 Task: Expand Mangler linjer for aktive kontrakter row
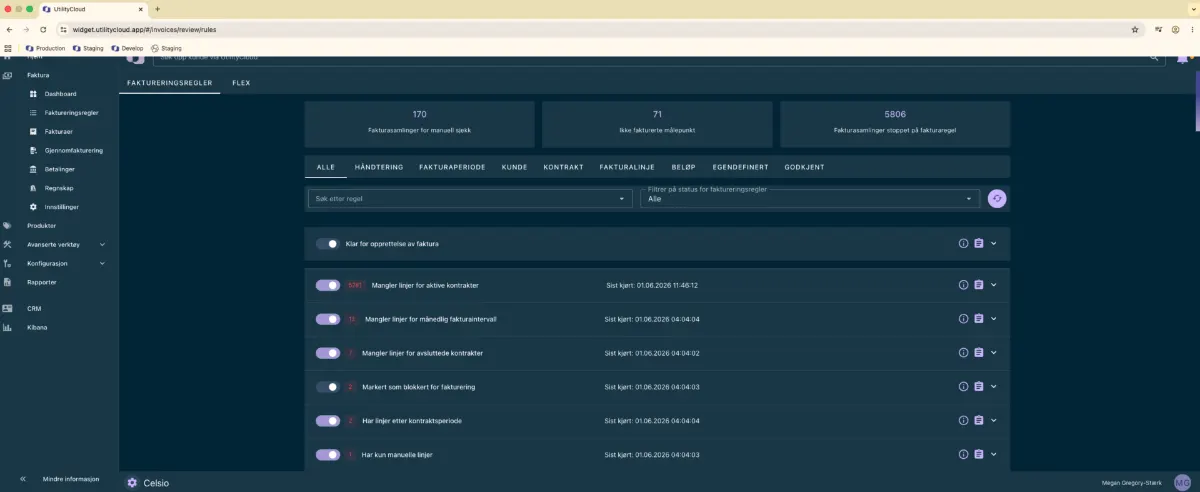click(994, 285)
